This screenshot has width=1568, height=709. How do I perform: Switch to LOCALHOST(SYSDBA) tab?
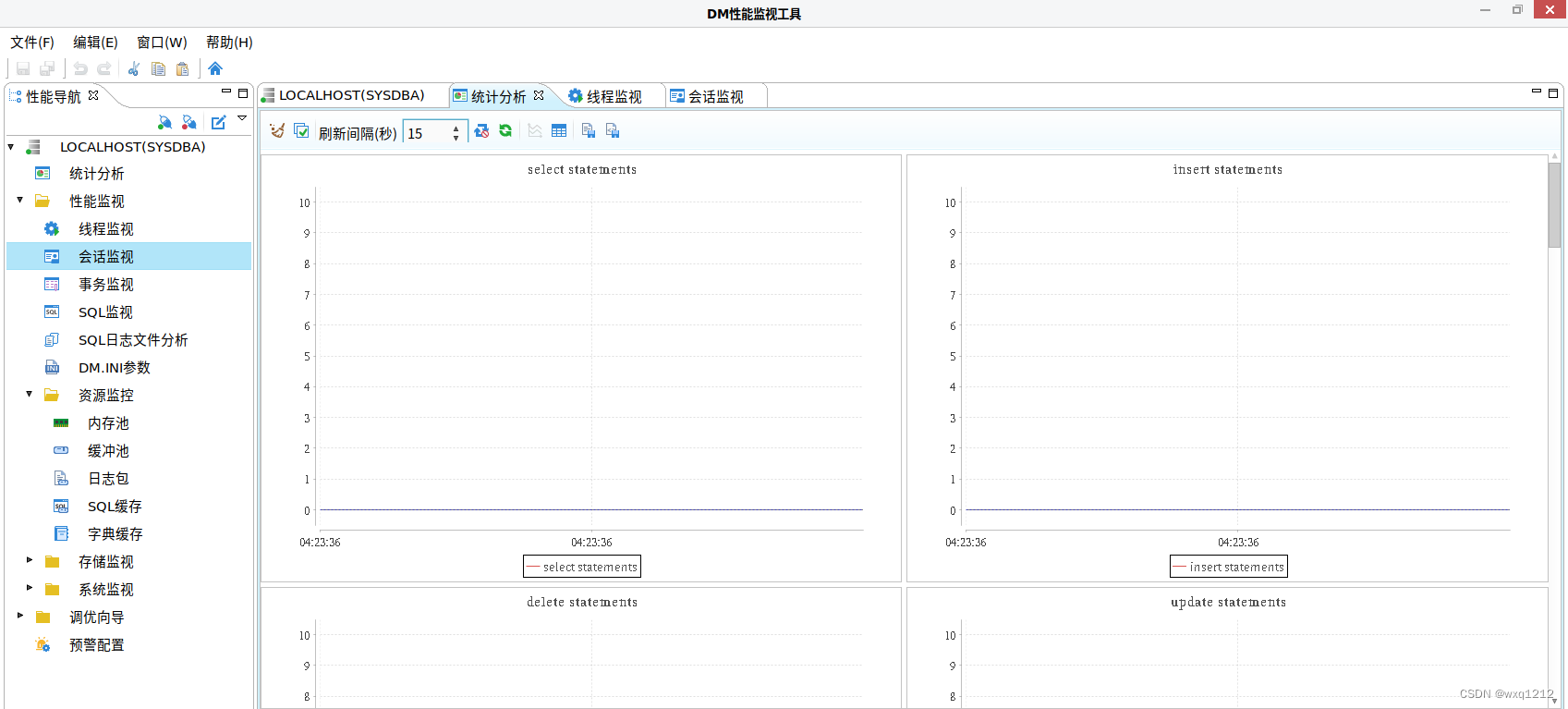tap(351, 95)
